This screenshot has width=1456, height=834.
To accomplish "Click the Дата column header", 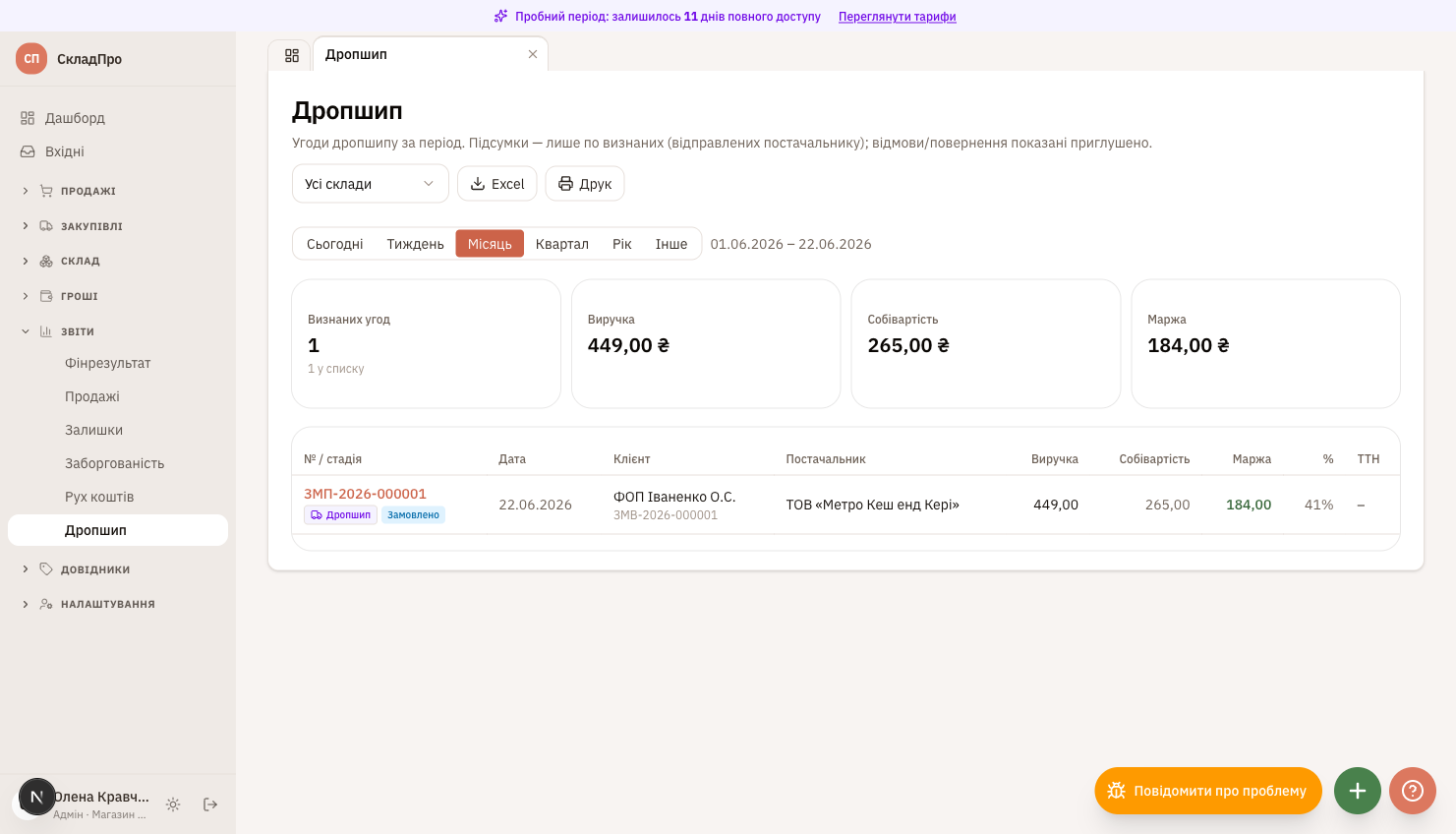I will click(x=512, y=459).
